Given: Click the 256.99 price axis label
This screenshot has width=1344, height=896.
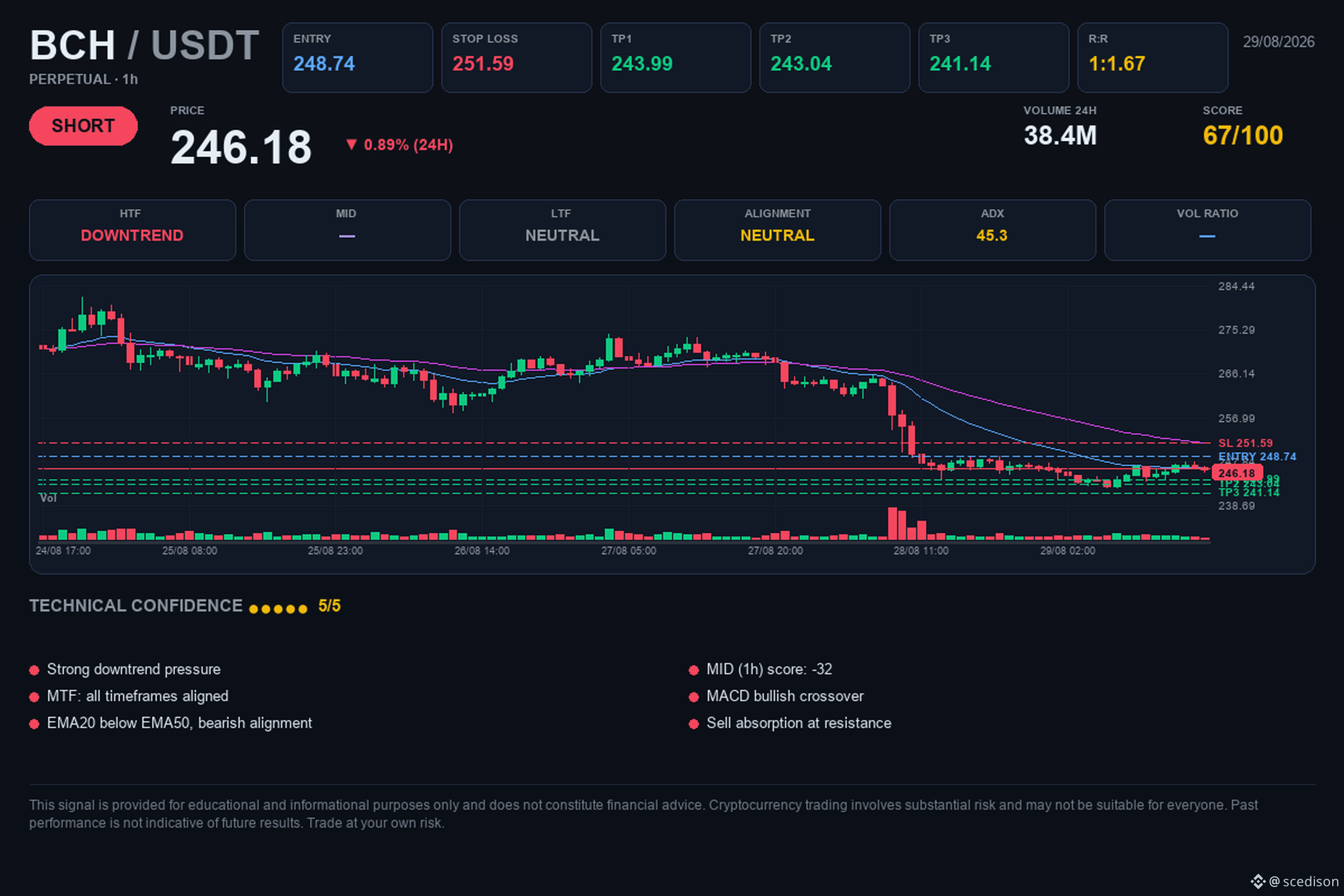Looking at the screenshot, I should click(x=1236, y=418).
